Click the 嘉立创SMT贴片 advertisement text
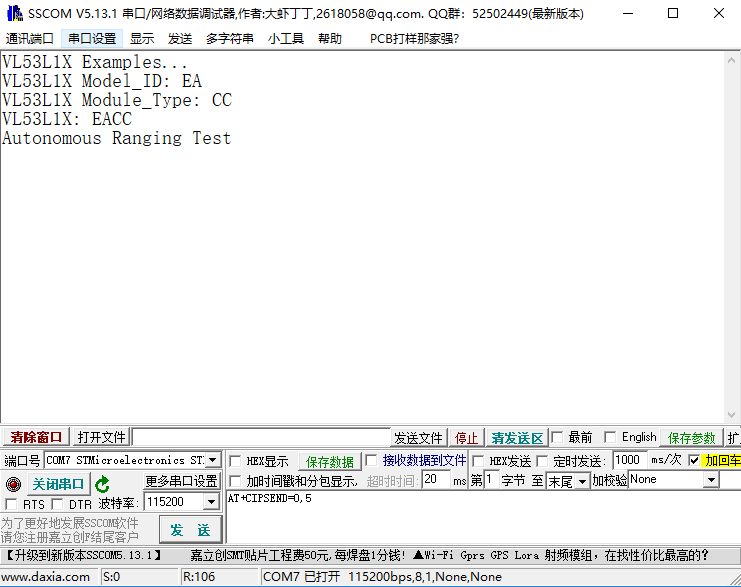The height and width of the screenshot is (587, 741). pyautogui.click(x=298, y=555)
